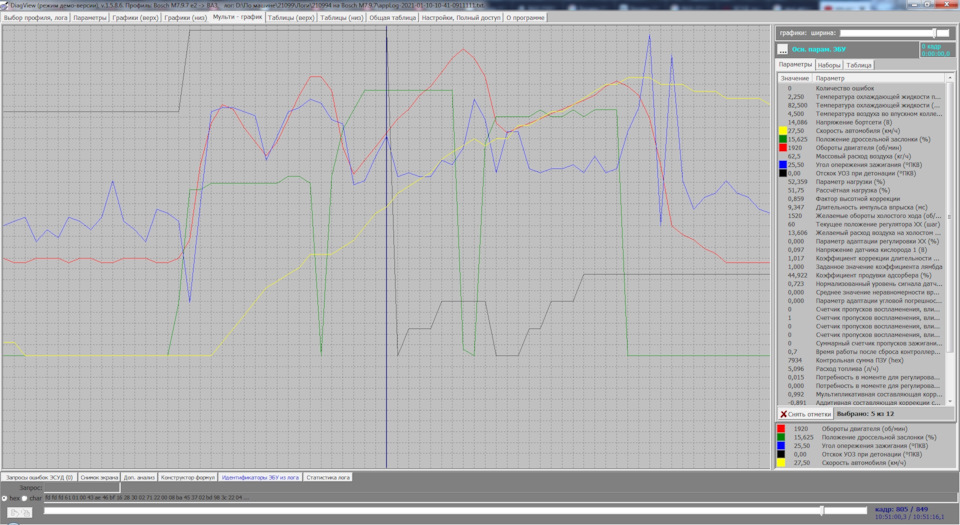This screenshot has height=525, width=960.
Task: Click black swatch beside Отскок УОЗ in list
Action: click(782, 173)
